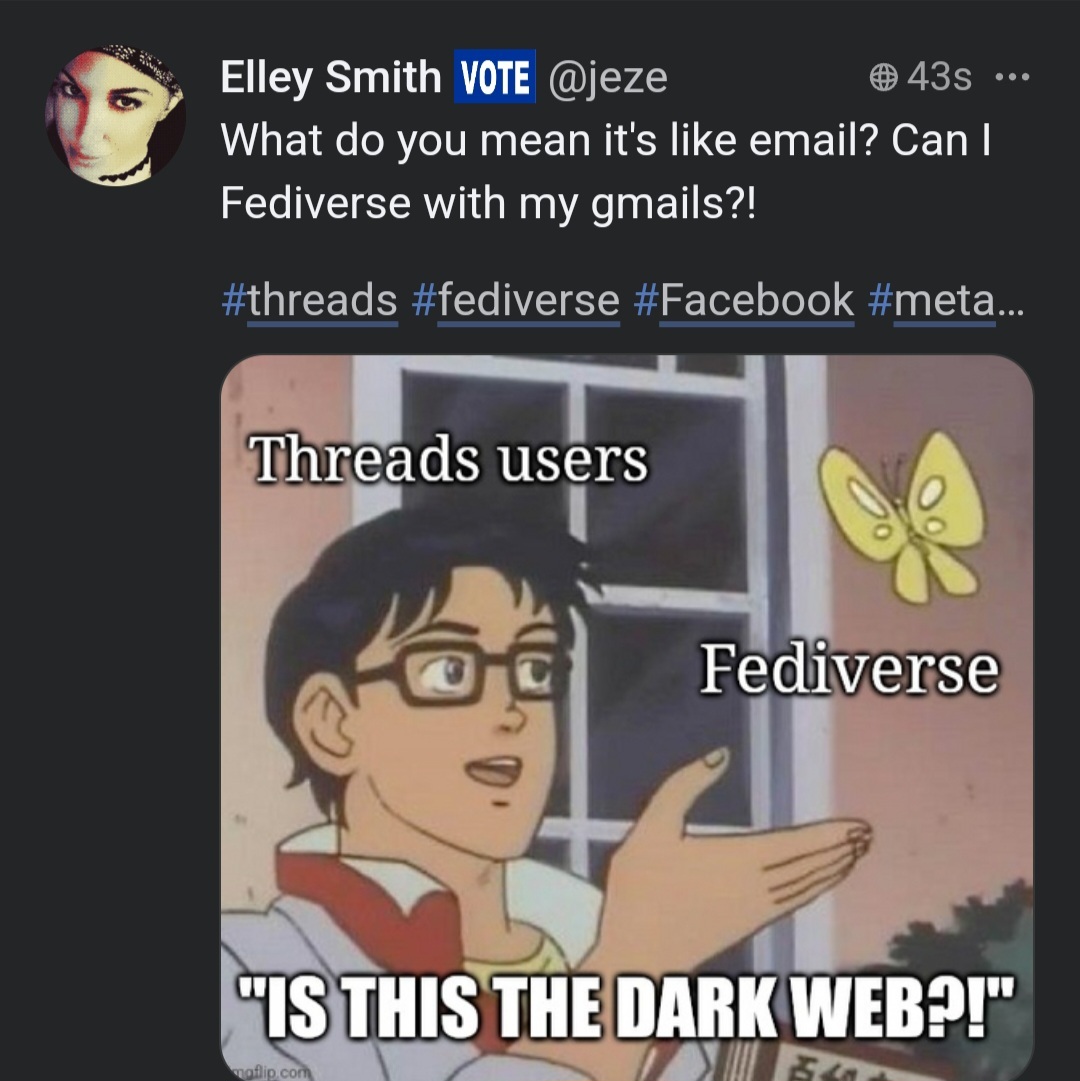The width and height of the screenshot is (1080, 1081).
Task: Expand the truncated #meta... hashtag
Action: [947, 300]
